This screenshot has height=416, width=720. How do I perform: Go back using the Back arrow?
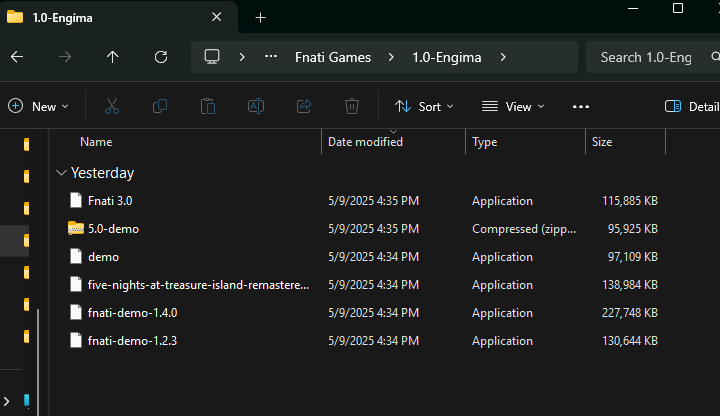coord(17,57)
